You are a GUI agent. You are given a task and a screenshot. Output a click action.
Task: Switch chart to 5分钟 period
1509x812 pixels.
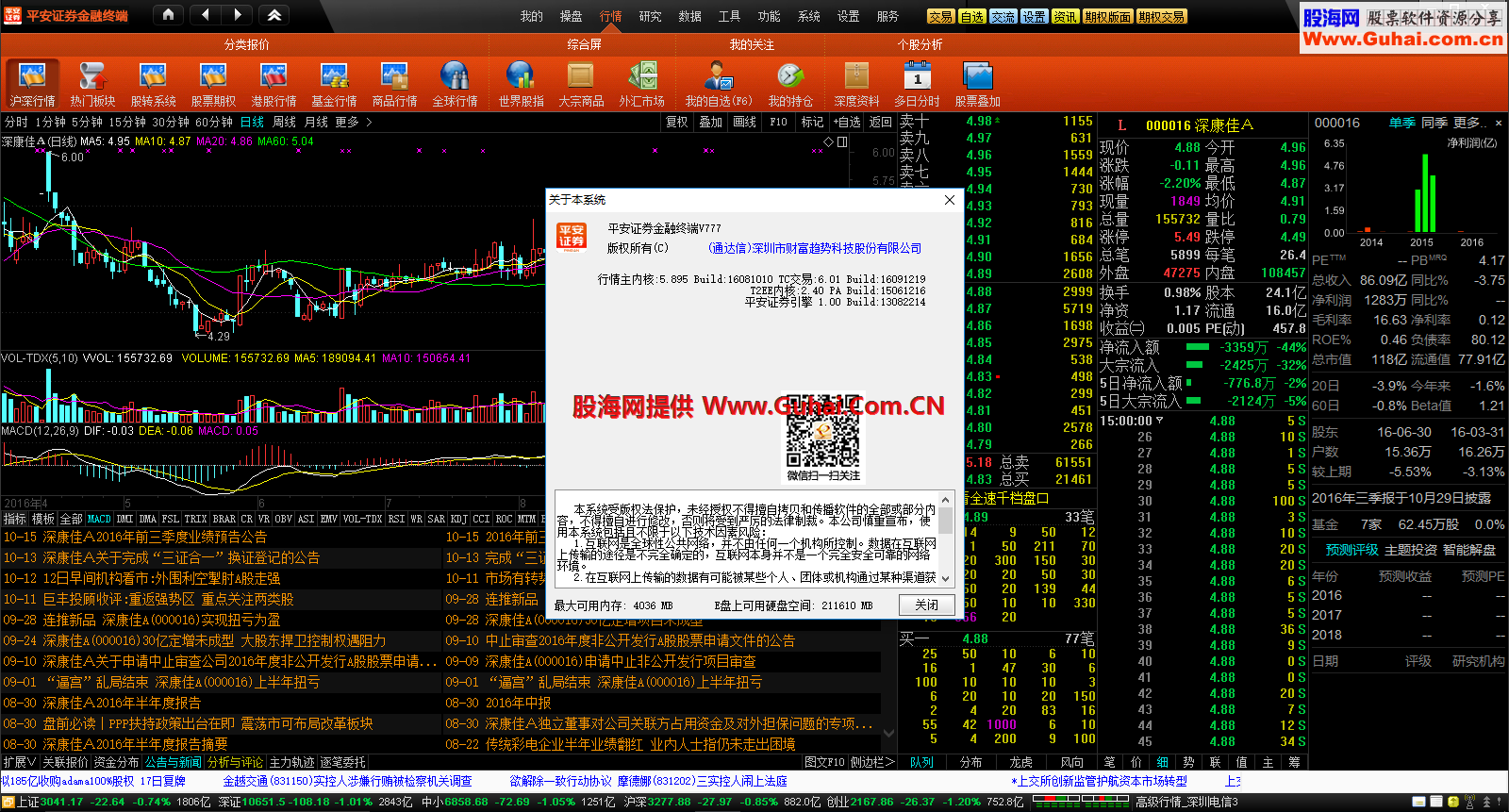click(x=87, y=122)
